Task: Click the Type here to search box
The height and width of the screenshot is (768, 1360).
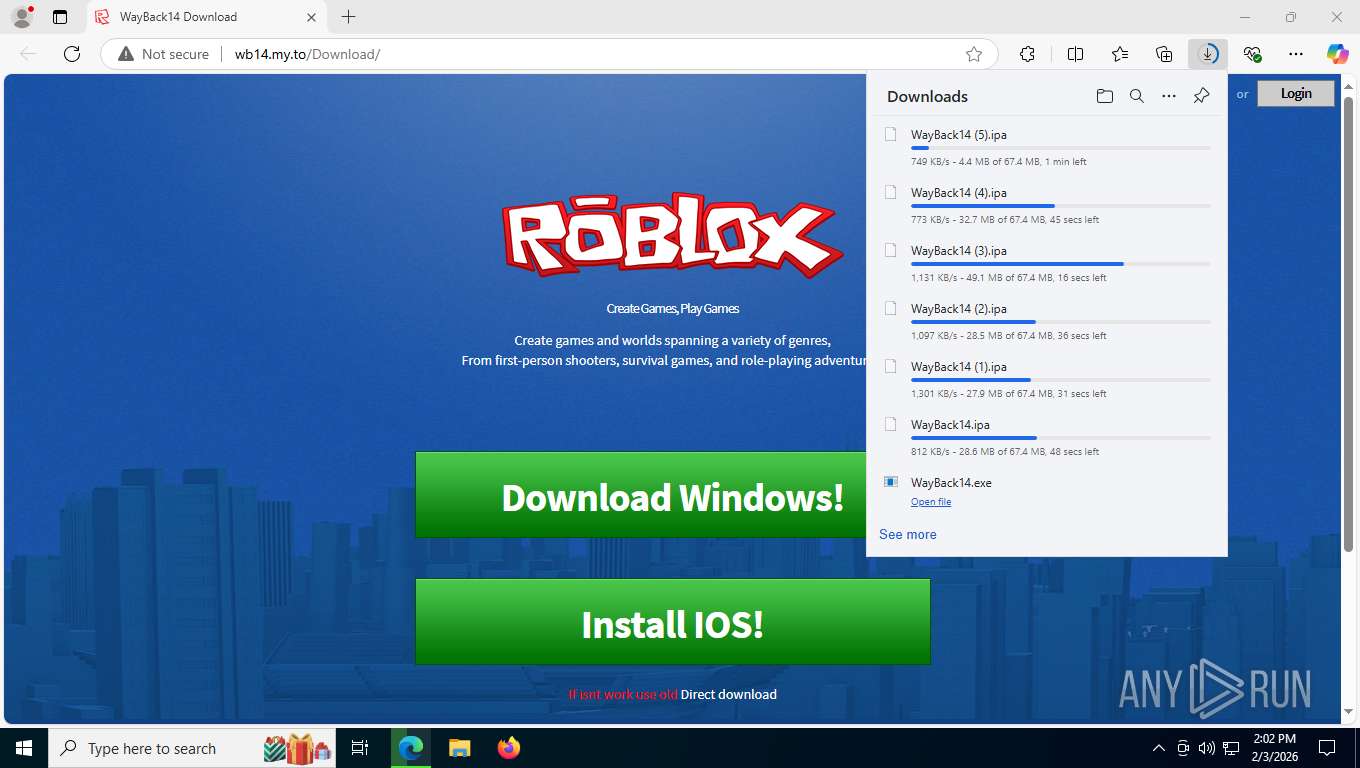Action: coord(194,748)
